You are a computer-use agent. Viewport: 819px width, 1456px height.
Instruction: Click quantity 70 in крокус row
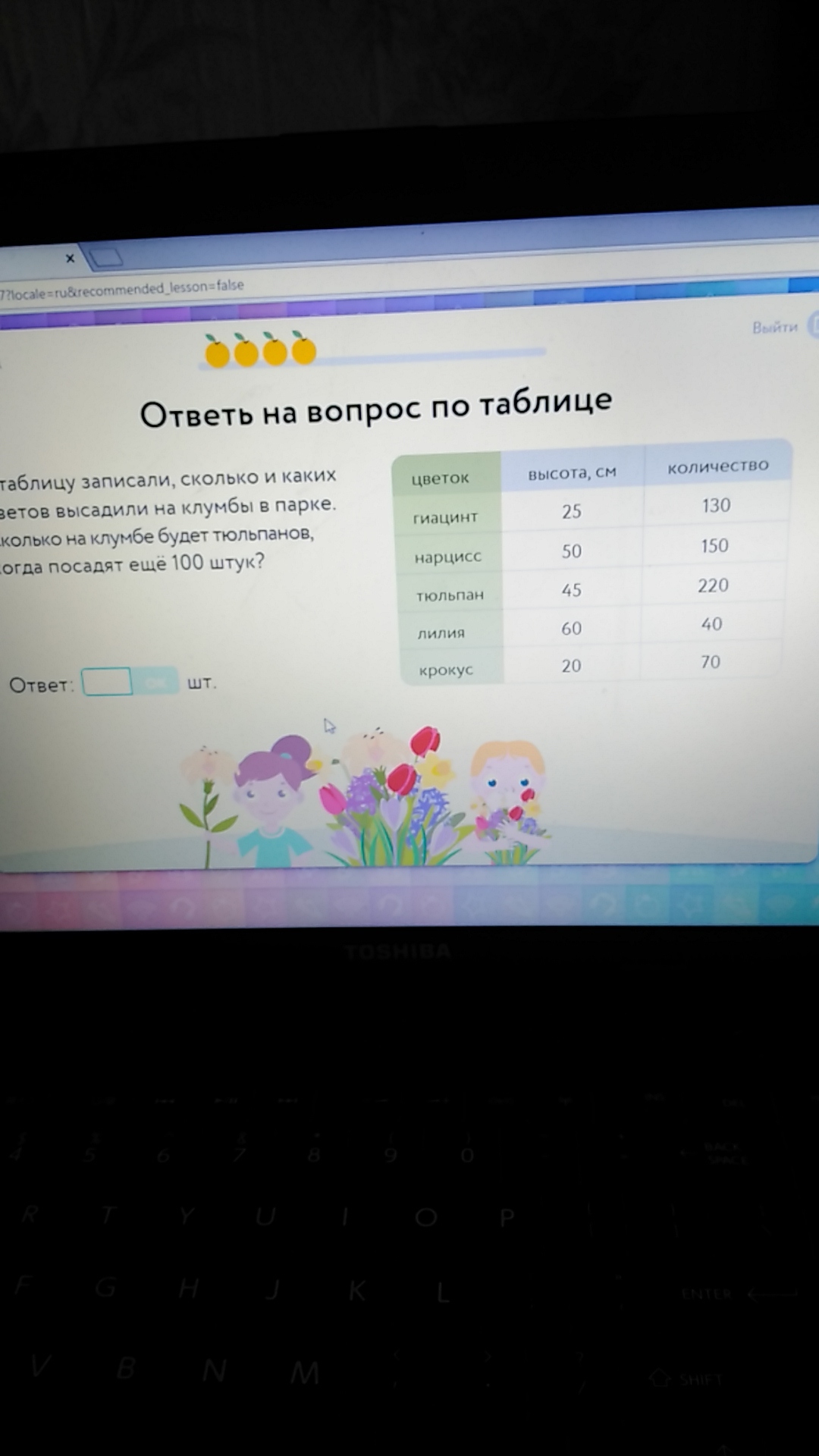pos(711,662)
